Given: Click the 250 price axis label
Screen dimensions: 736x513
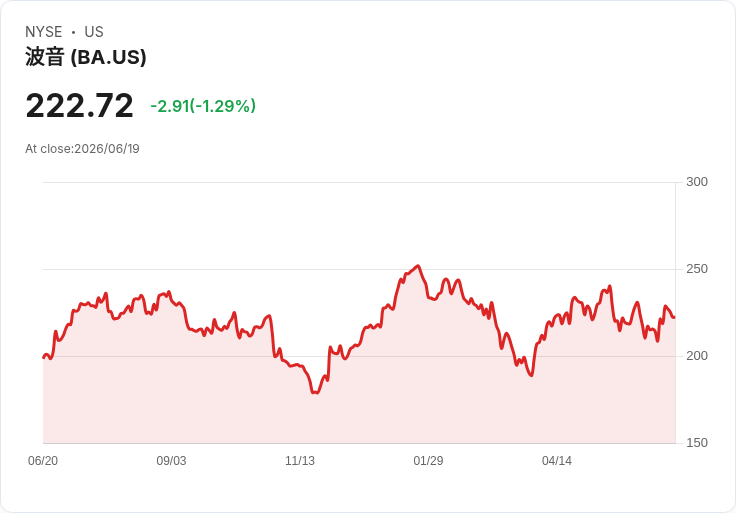Looking at the screenshot, I should point(697,269).
